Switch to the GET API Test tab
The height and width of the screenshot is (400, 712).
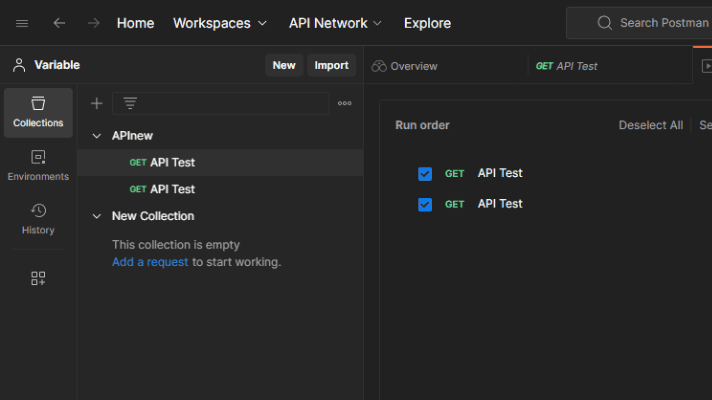click(566, 66)
